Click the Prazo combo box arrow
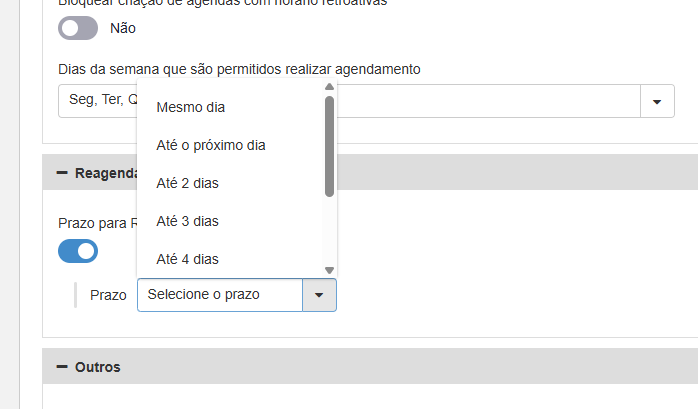Image resolution: width=698 pixels, height=409 pixels. pos(319,295)
